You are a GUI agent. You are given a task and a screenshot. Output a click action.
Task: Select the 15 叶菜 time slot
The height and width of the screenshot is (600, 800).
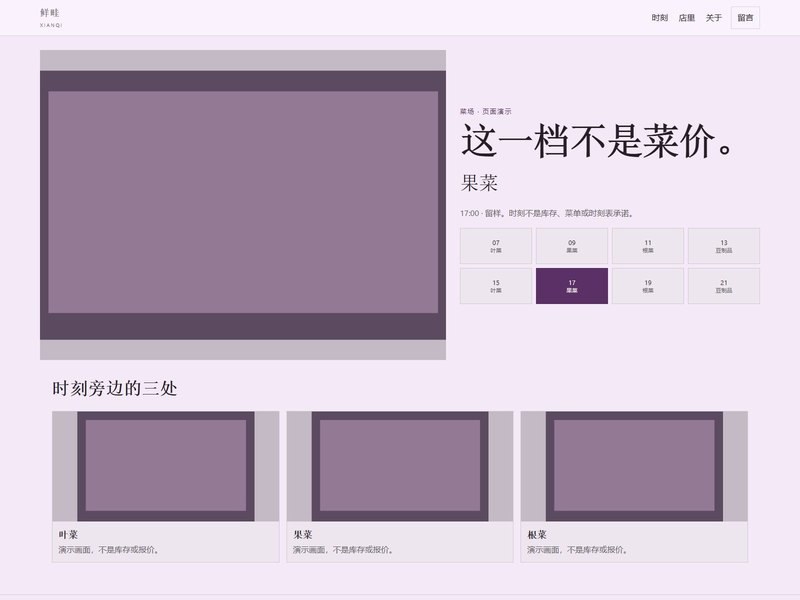pos(496,286)
